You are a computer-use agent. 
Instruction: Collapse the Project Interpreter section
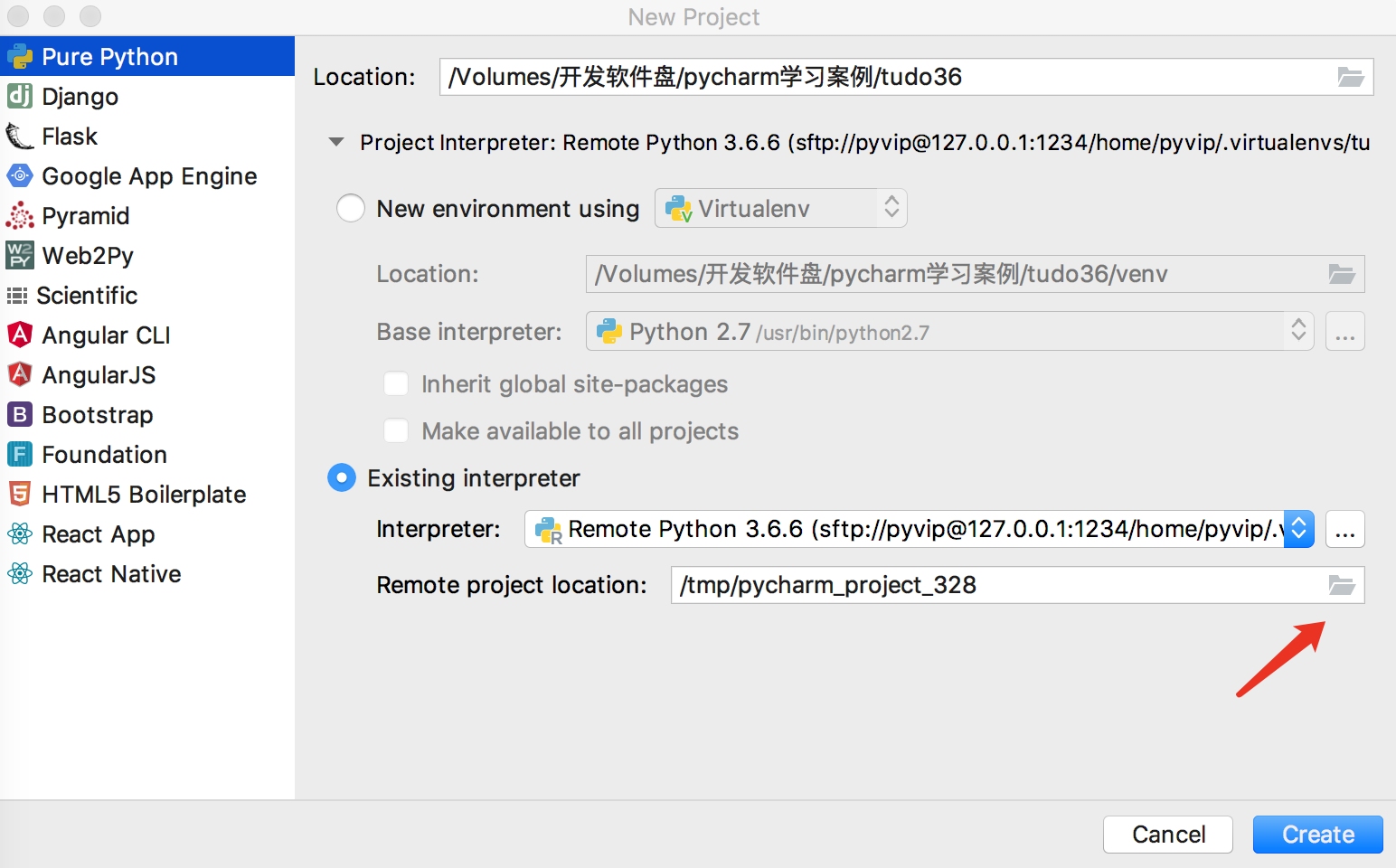tap(336, 142)
